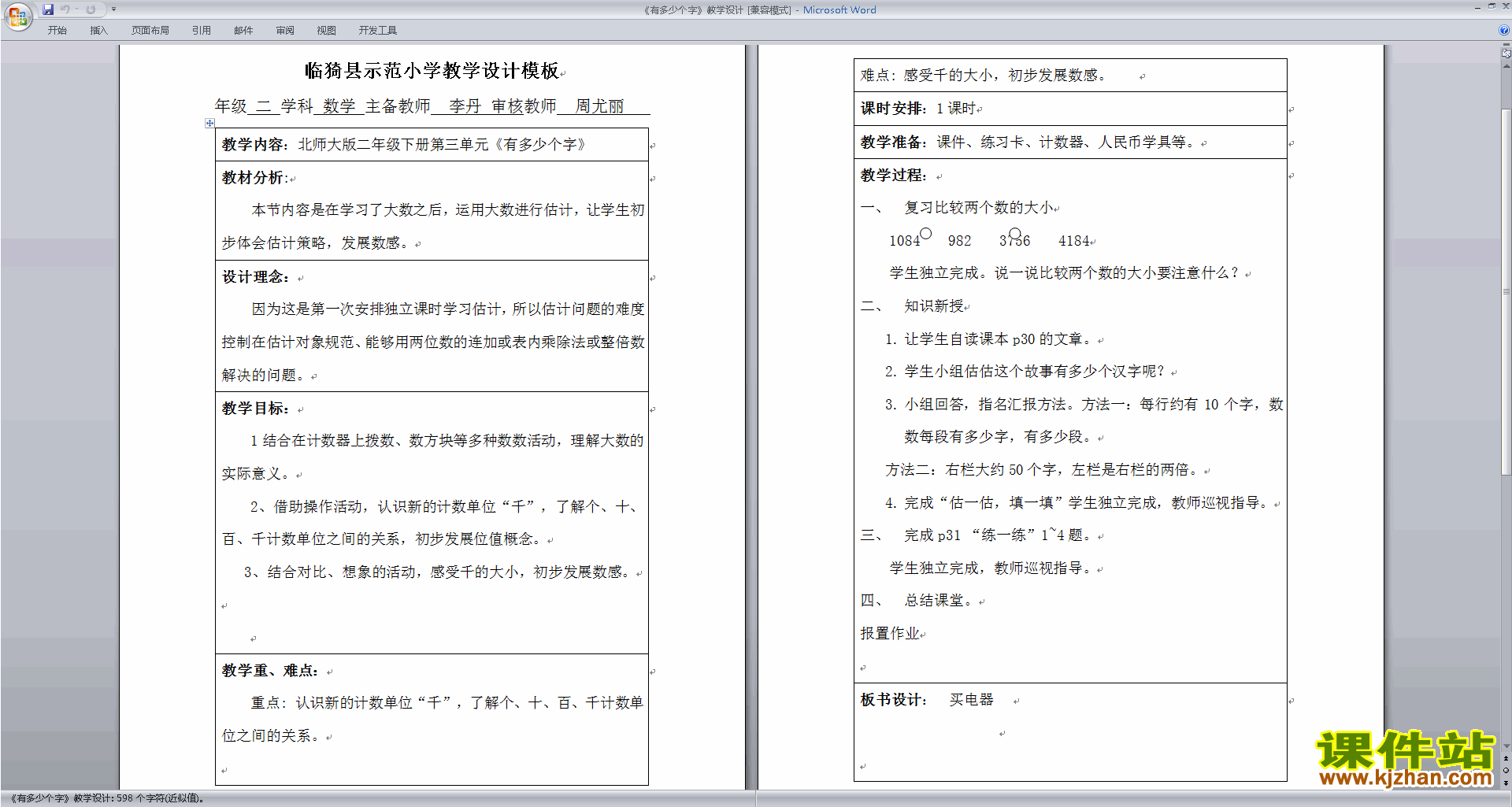Click the 教学目标 heading

click(x=255, y=409)
